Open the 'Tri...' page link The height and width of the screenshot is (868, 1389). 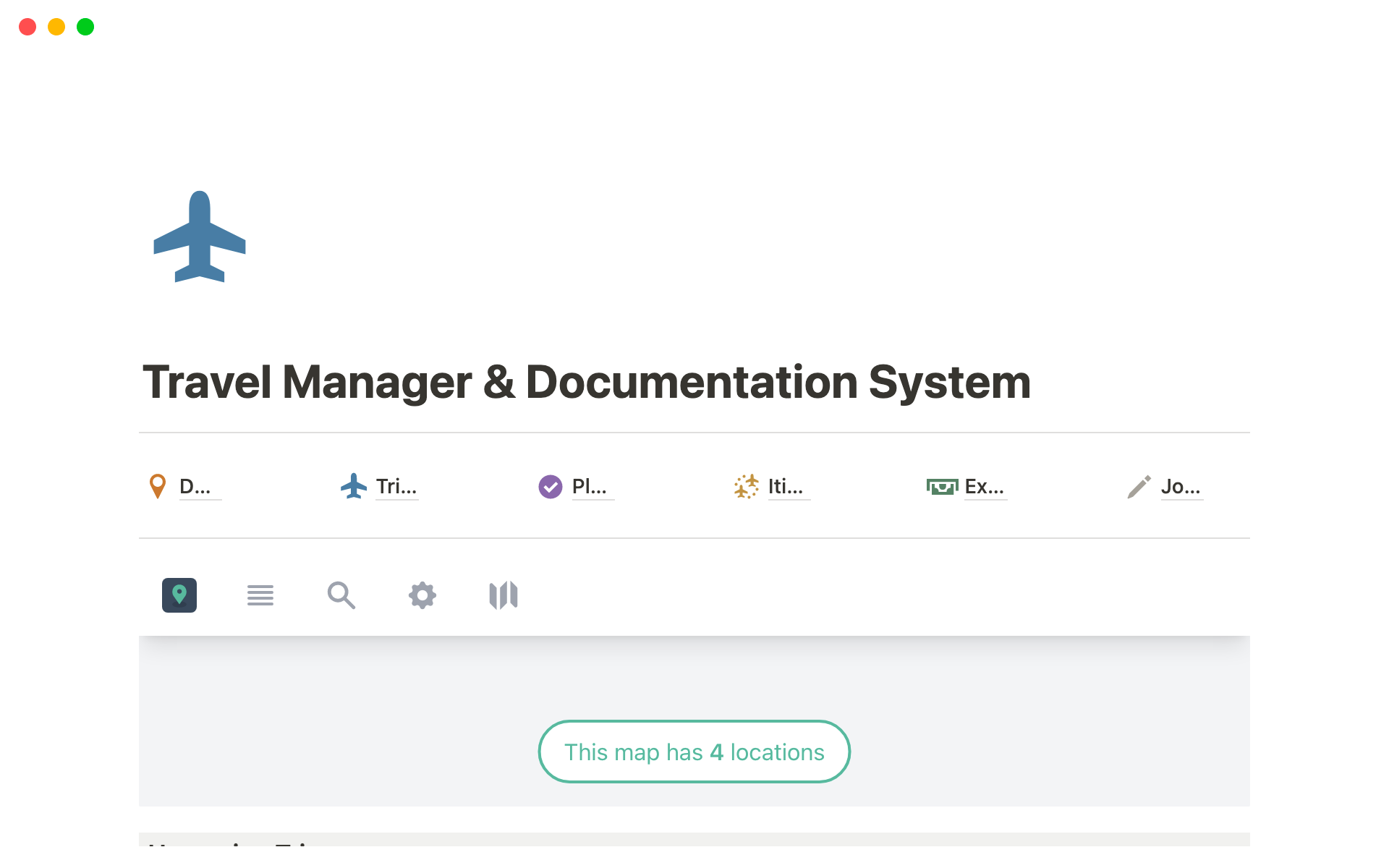pyautogui.click(x=396, y=487)
